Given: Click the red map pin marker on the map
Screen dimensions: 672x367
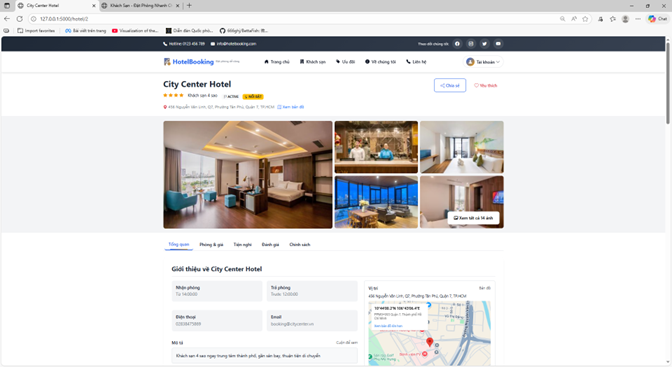Looking at the screenshot, I should [x=429, y=342].
